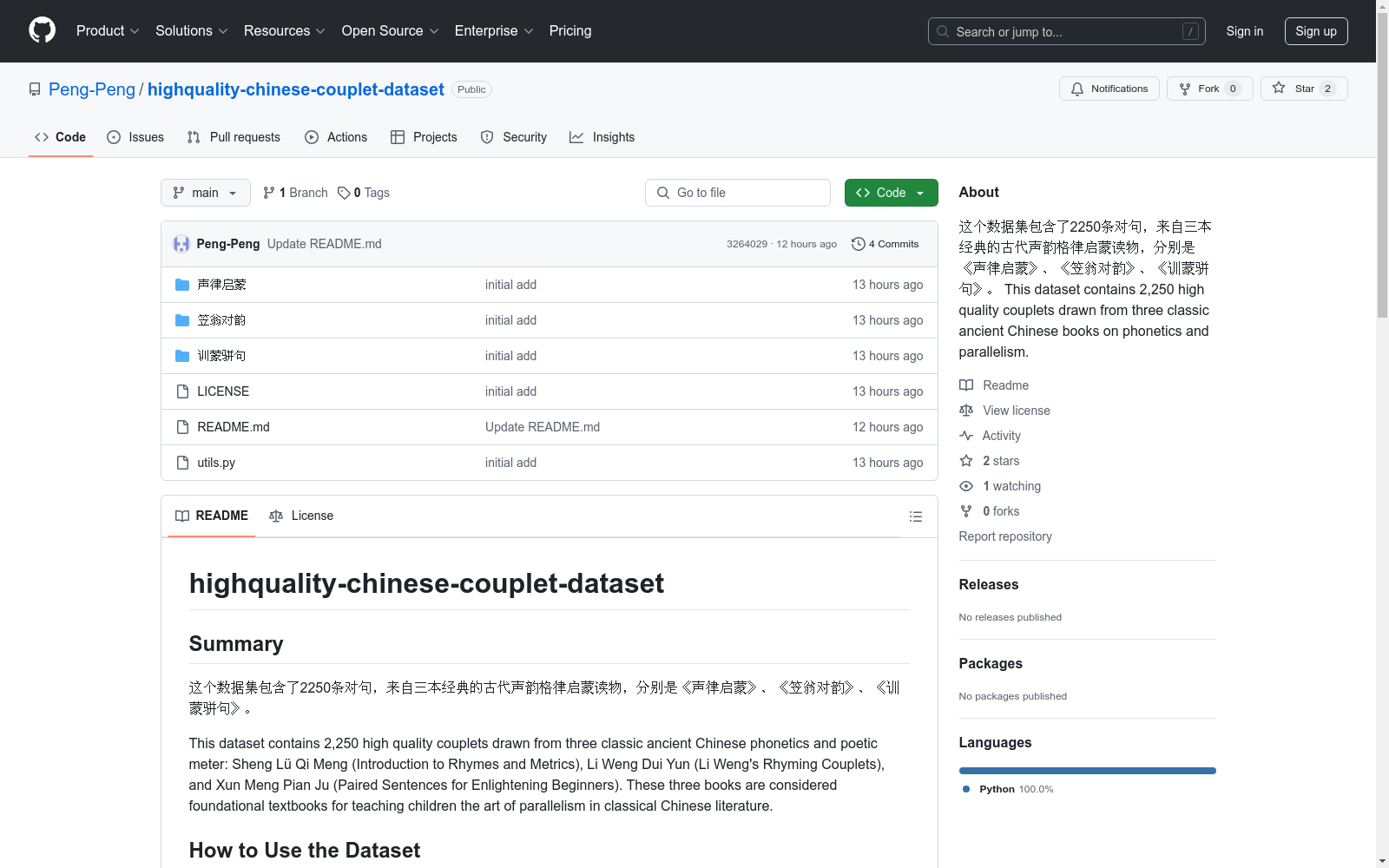Screen dimensions: 1389x868
Task: View the 0 Tags link
Action: point(364,193)
